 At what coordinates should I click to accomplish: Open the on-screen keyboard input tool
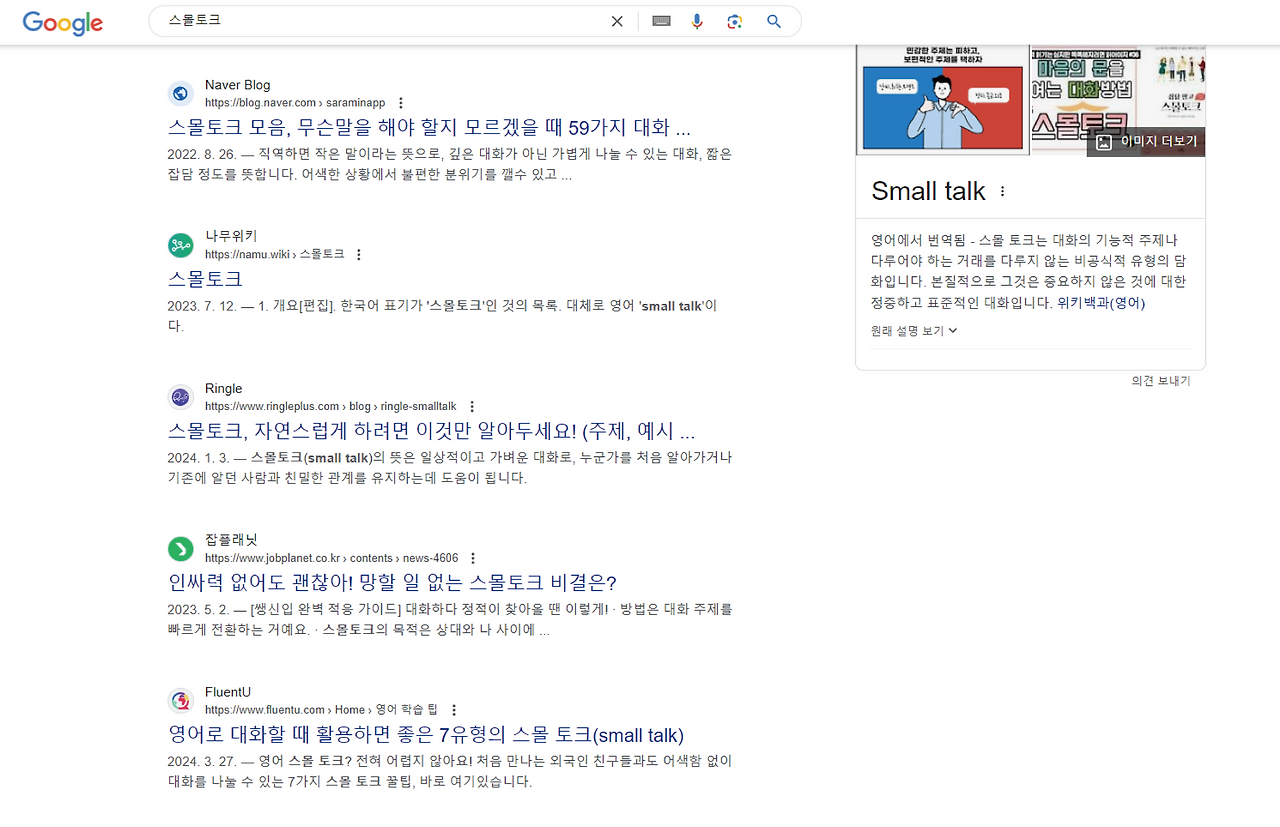[661, 21]
